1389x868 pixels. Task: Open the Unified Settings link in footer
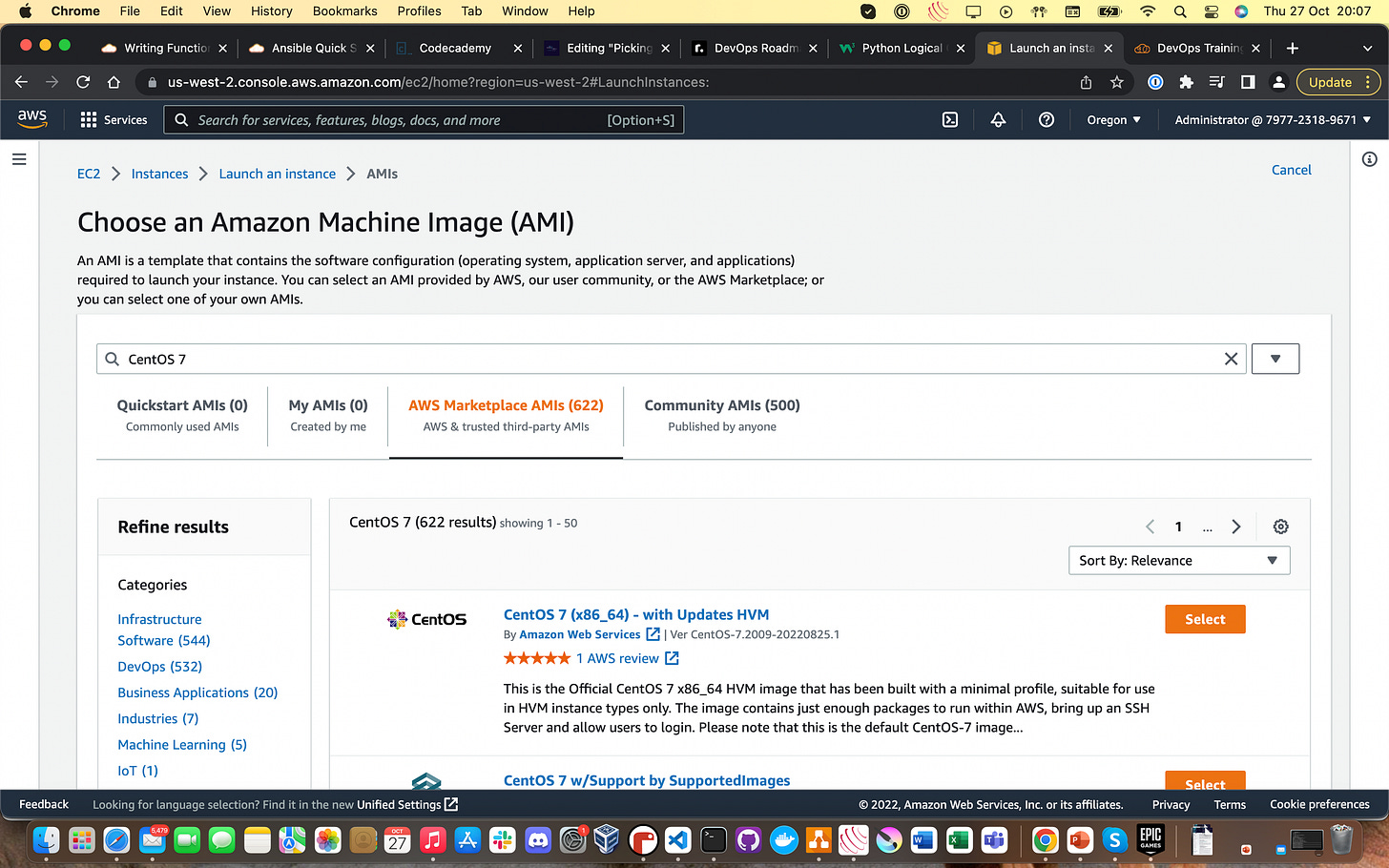coord(407,804)
